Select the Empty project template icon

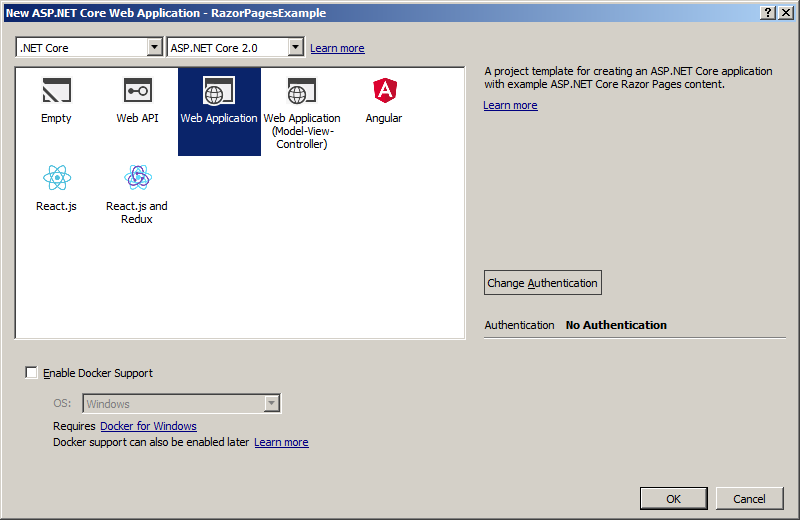(56, 92)
